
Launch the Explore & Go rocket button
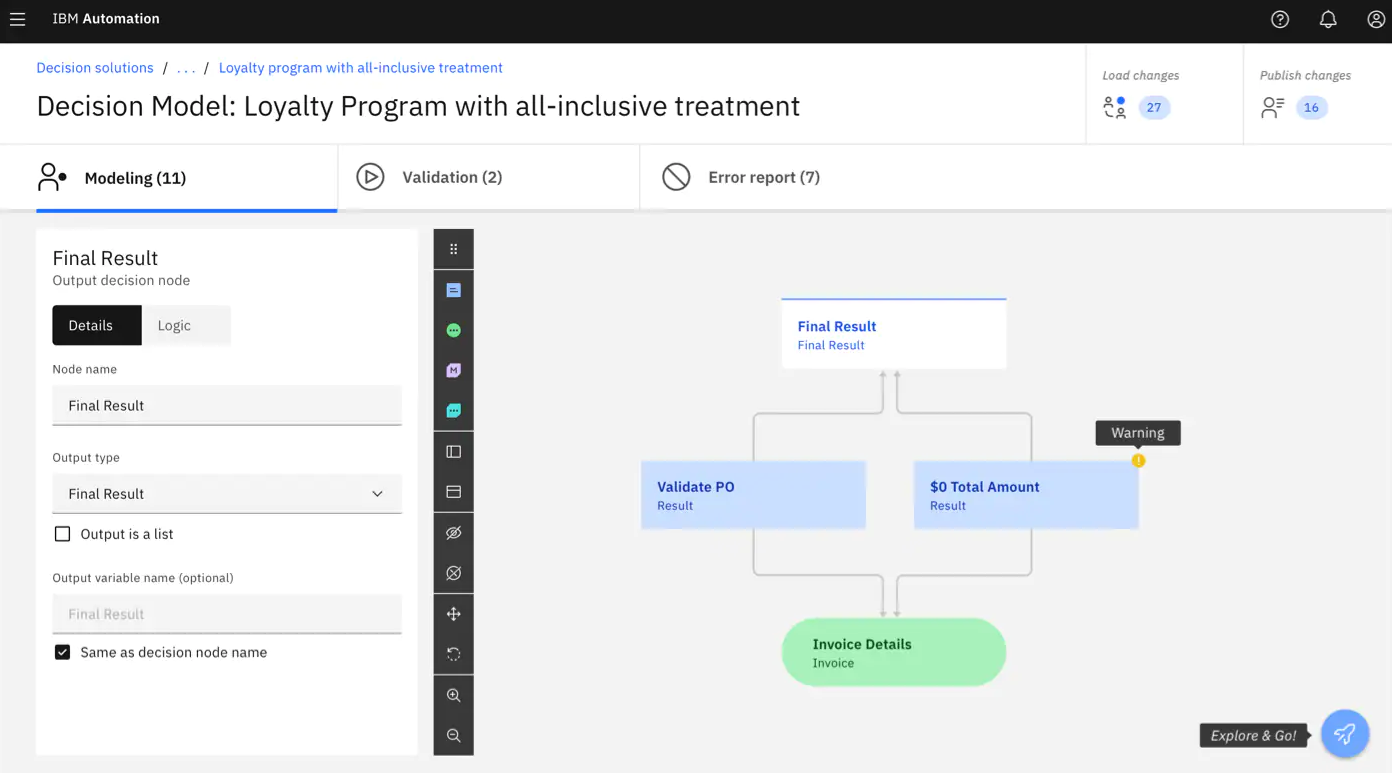coord(1344,734)
